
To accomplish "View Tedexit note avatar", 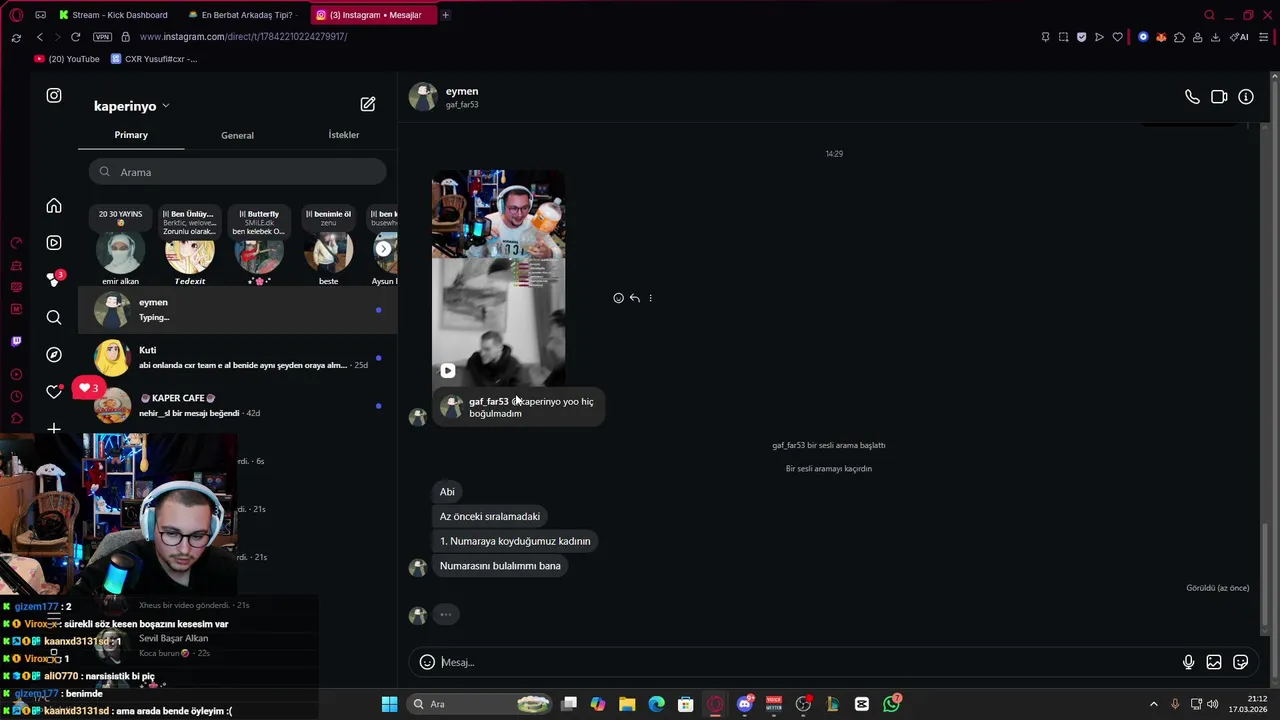I will point(190,253).
